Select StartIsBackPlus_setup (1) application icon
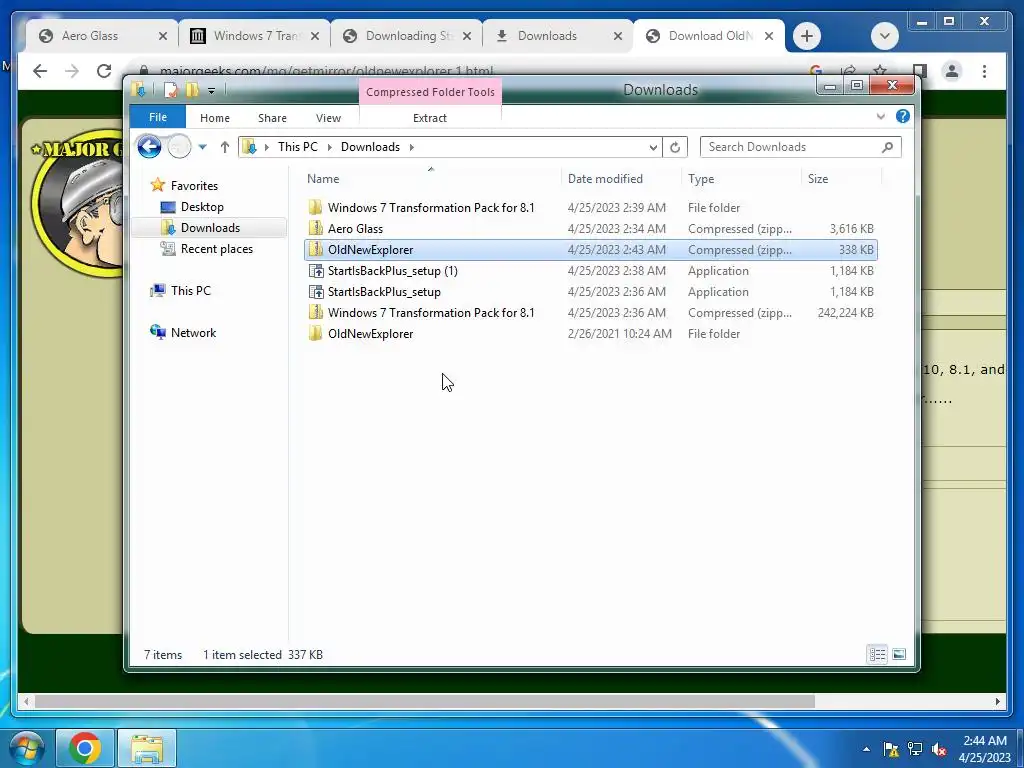 (x=315, y=270)
